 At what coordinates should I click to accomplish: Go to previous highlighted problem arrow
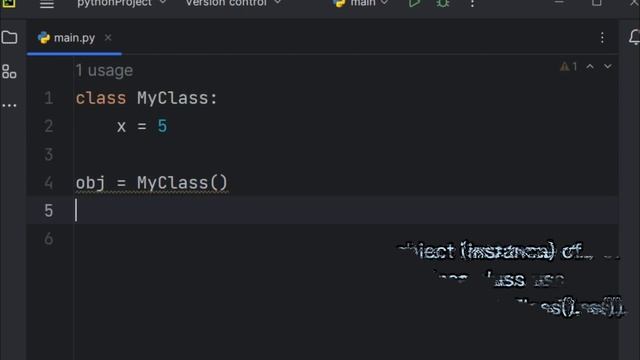pos(590,67)
